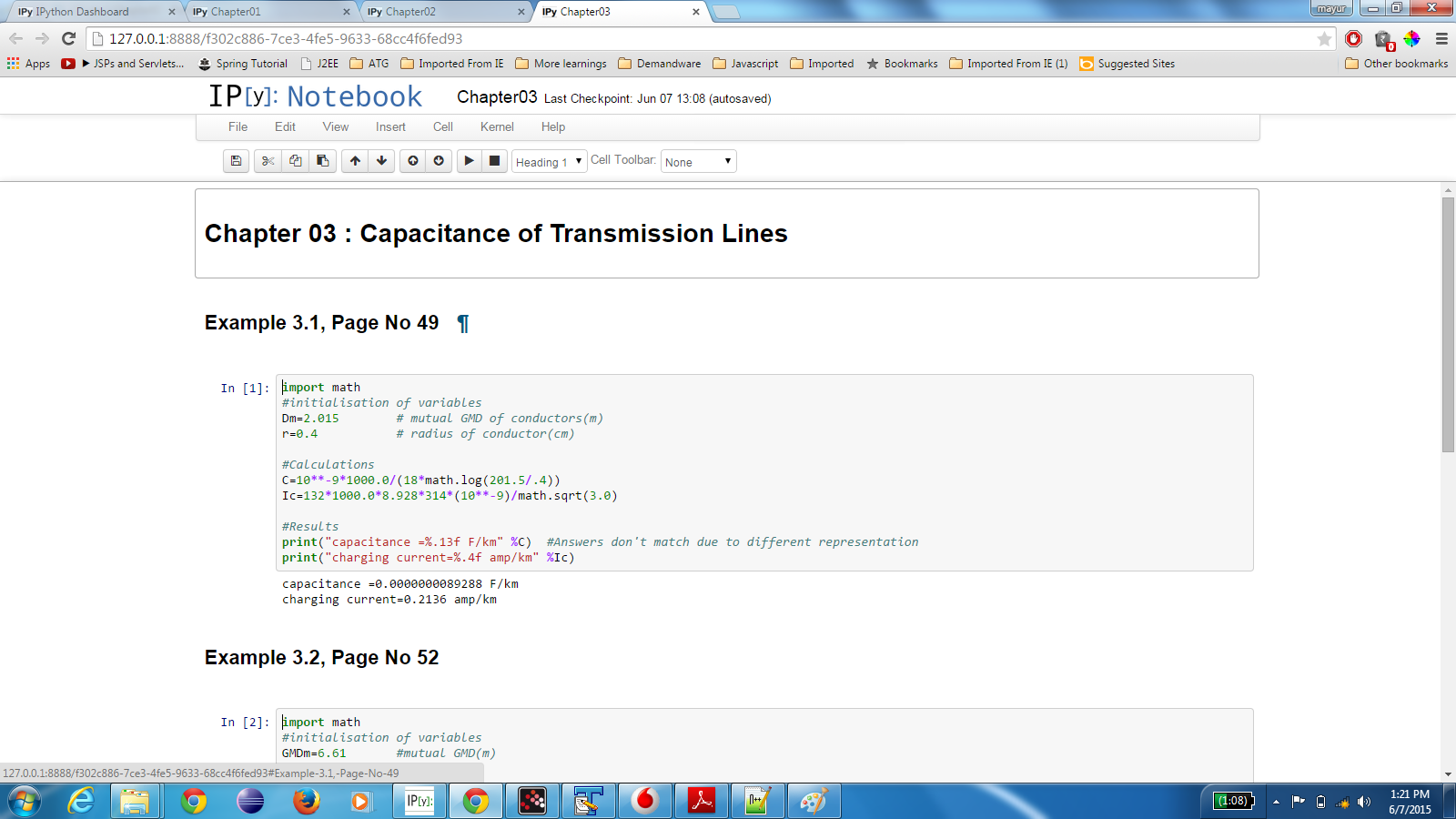The height and width of the screenshot is (819, 1456).
Task: Move the cell up with the arrow icon
Action: coord(355,161)
